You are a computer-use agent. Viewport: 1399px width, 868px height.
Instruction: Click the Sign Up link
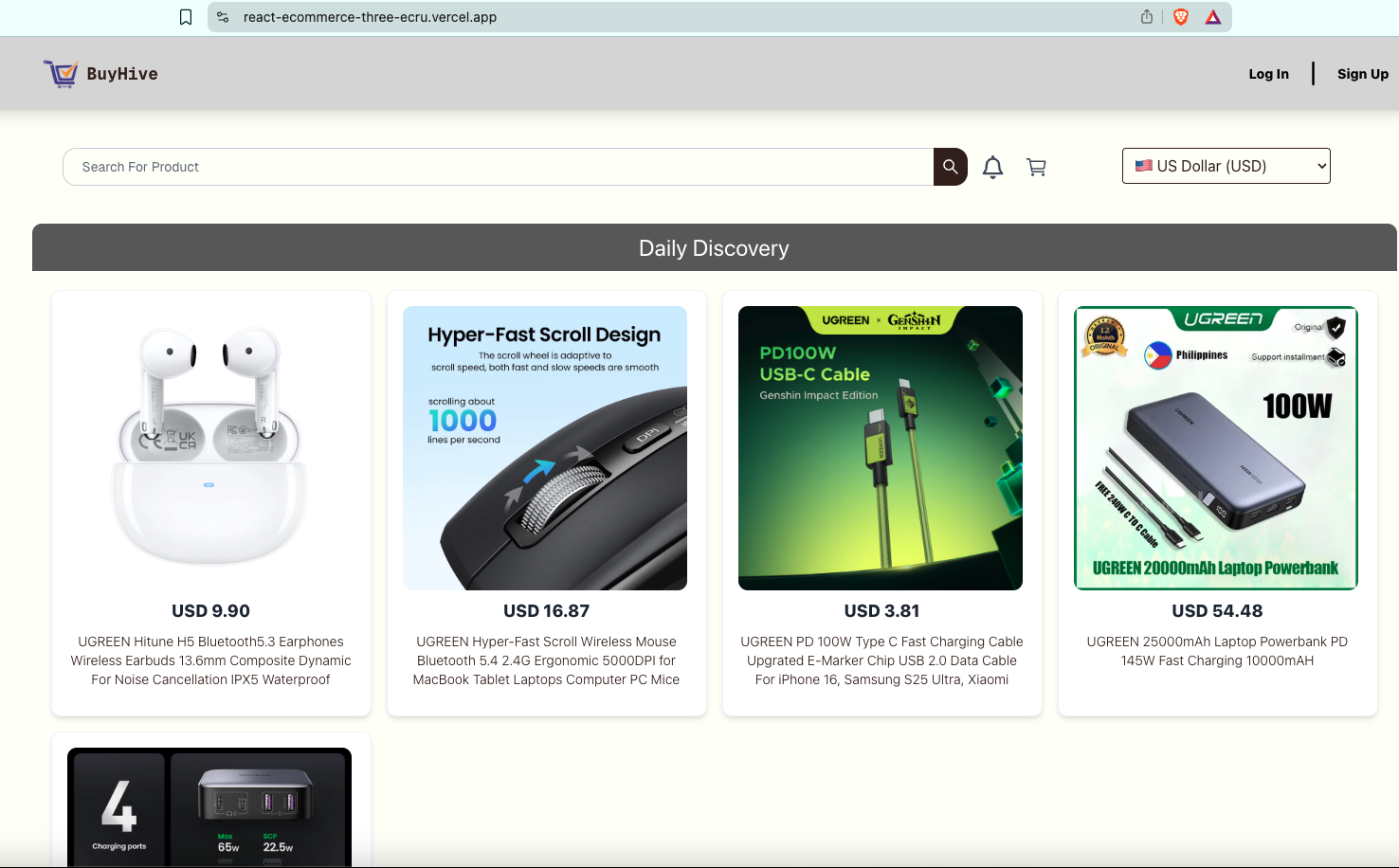(x=1363, y=74)
